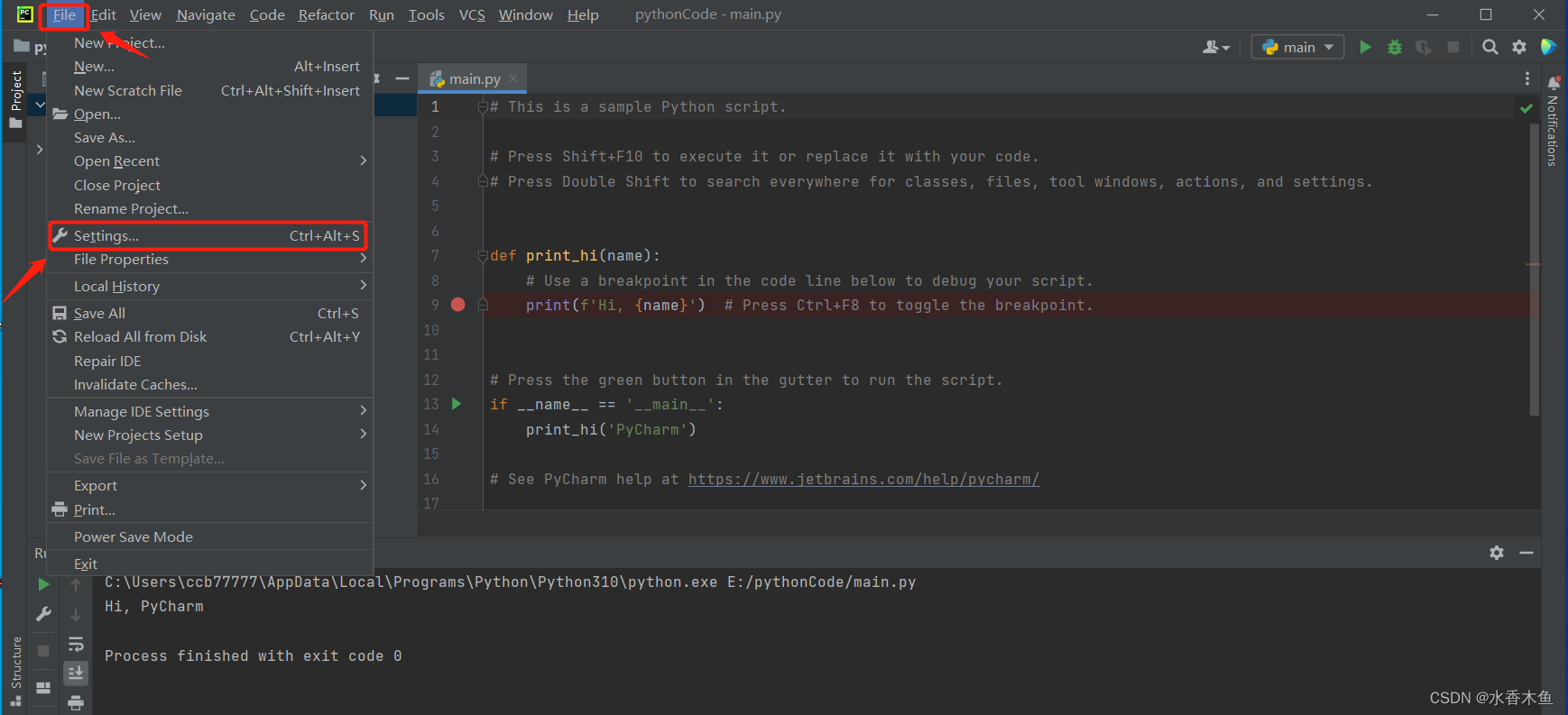Screen dimensions: 1568x715
Task: Open IDE settings gear in top toolbar
Action: pyautogui.click(x=1519, y=47)
